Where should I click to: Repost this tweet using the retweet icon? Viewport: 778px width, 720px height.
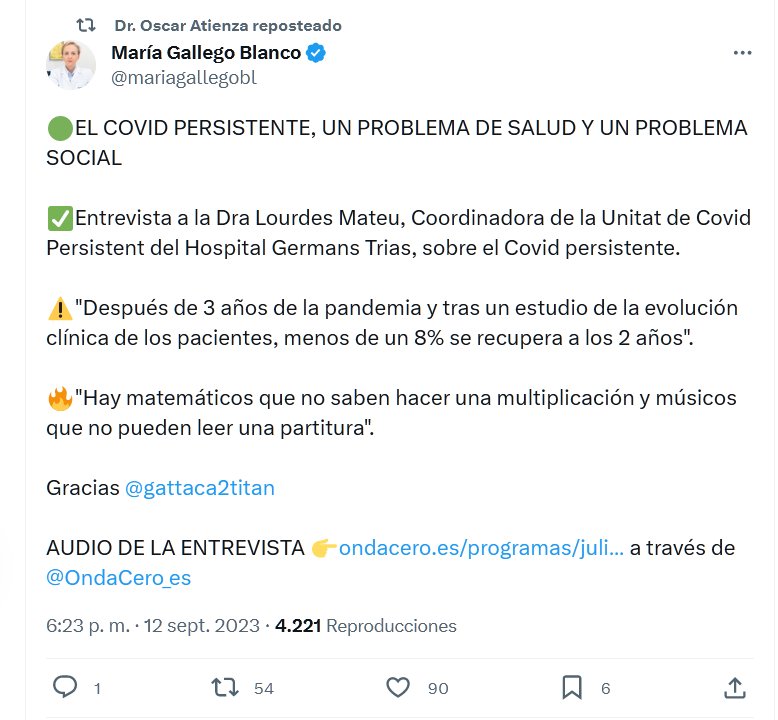tap(225, 687)
